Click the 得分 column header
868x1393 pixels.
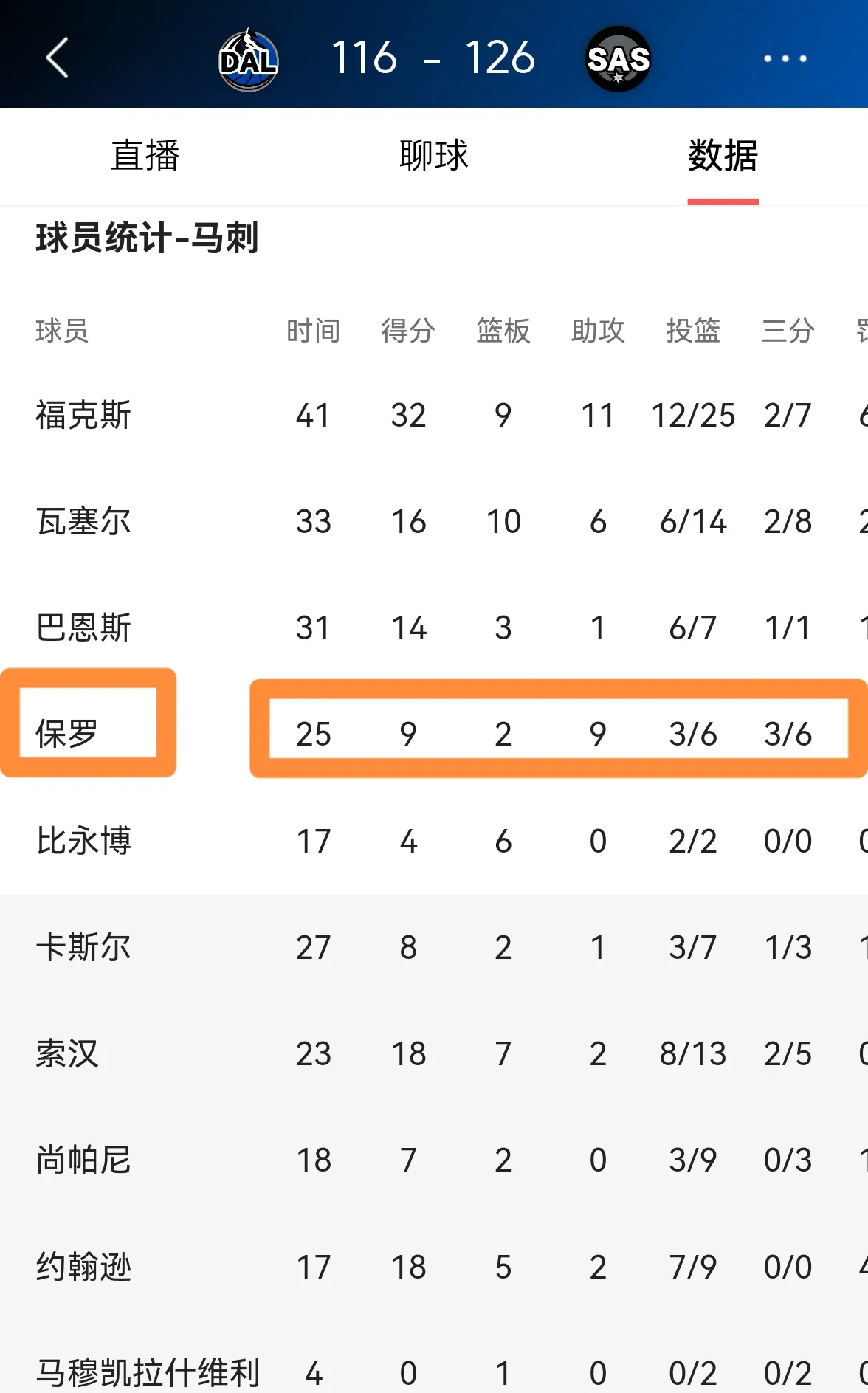pyautogui.click(x=407, y=331)
